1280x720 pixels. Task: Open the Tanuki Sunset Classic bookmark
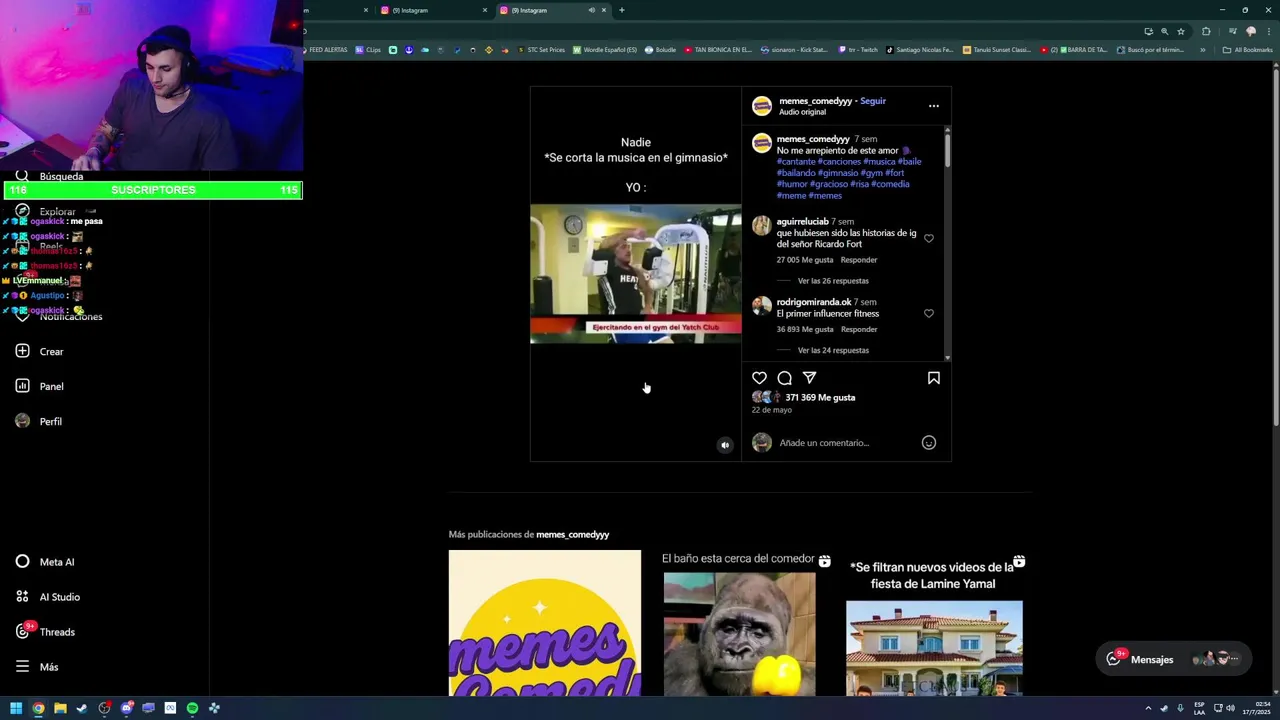(997, 49)
